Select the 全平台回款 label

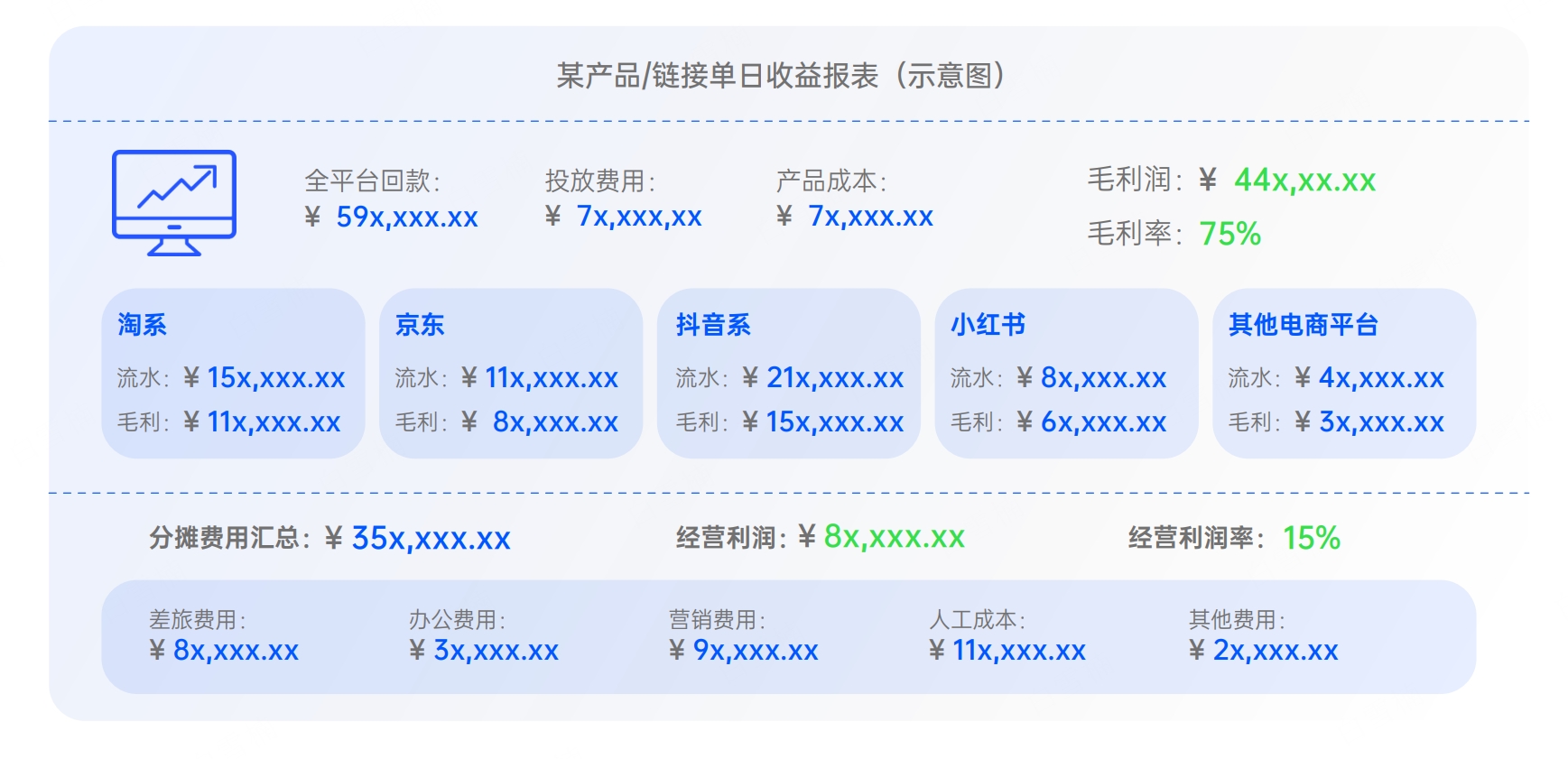point(372,180)
